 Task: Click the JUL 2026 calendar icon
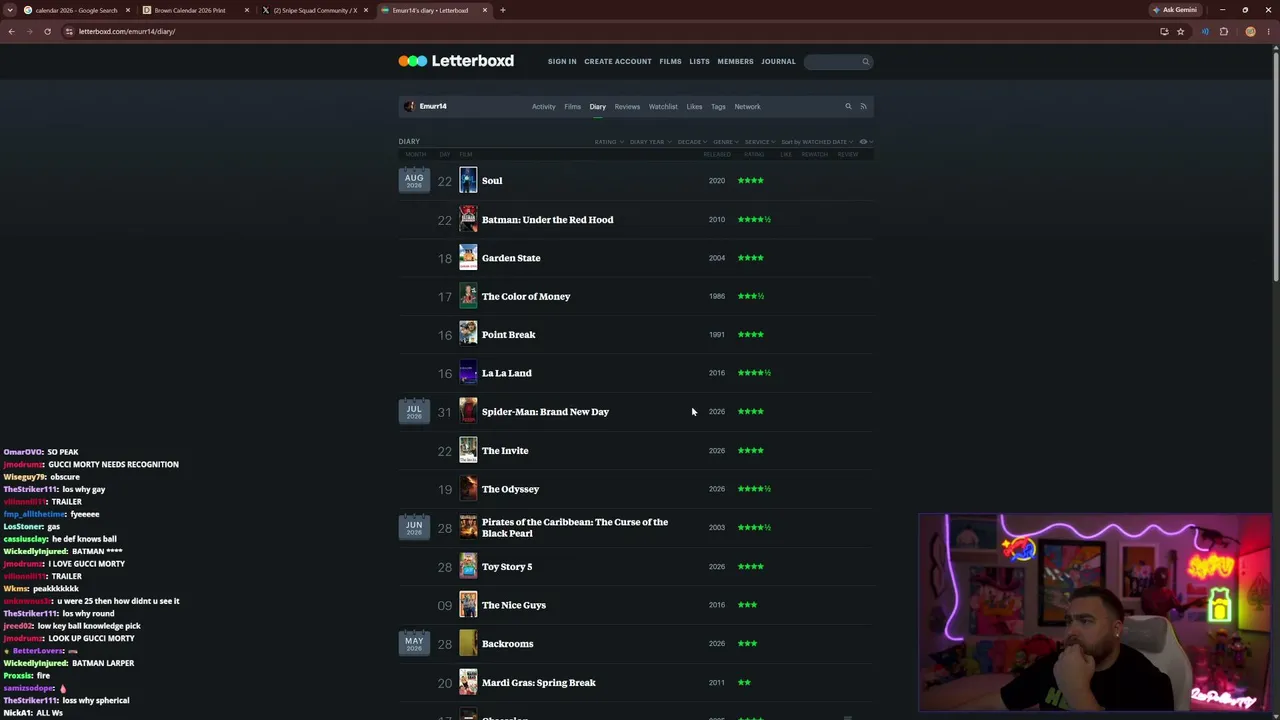coord(414,411)
